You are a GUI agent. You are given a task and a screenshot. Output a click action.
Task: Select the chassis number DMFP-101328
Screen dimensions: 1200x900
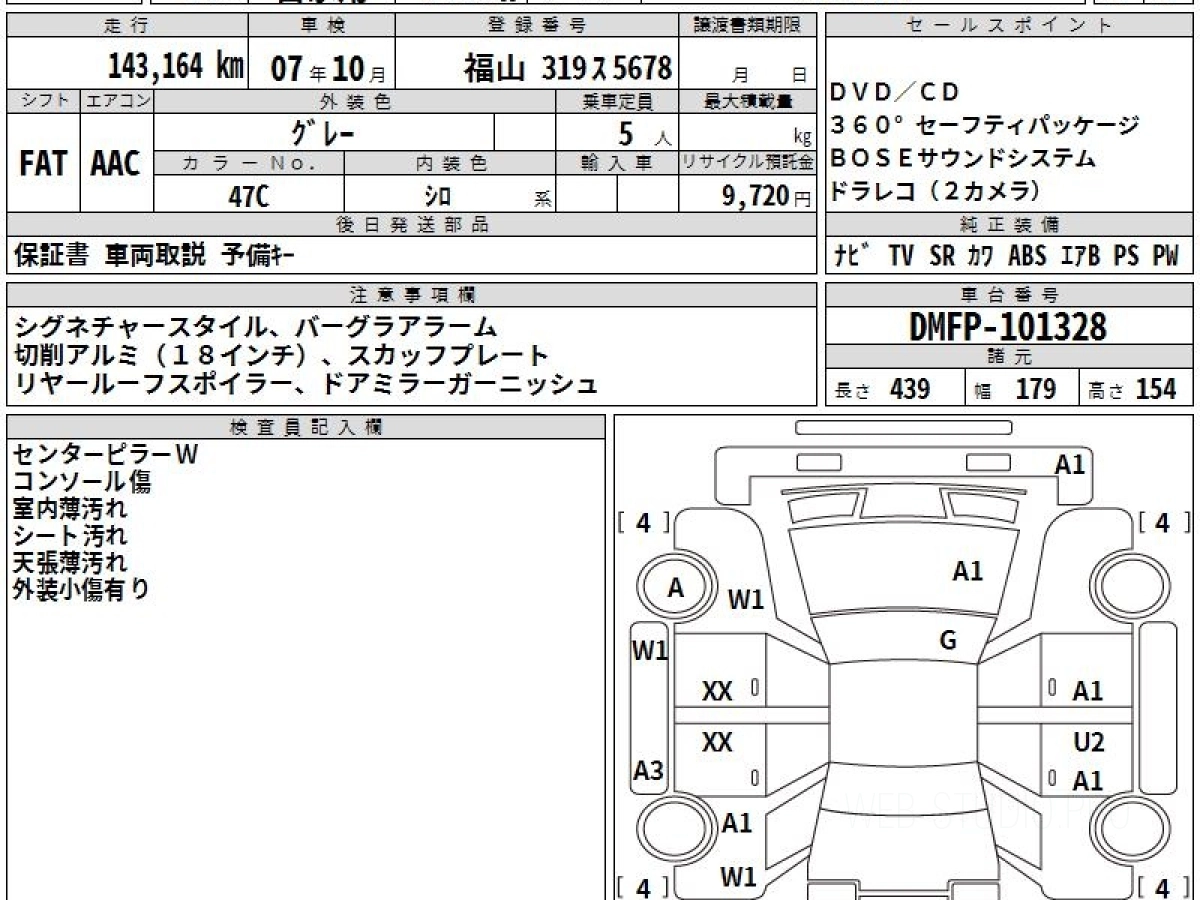tap(1008, 326)
